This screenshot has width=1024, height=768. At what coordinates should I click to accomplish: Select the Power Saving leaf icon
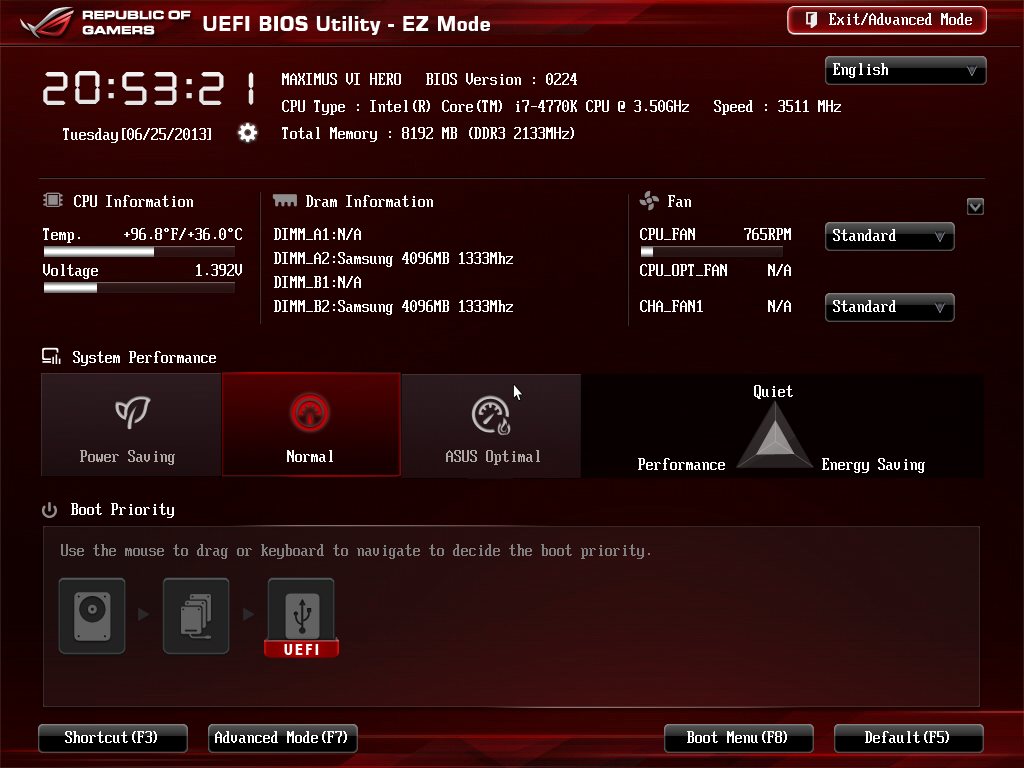pos(132,412)
